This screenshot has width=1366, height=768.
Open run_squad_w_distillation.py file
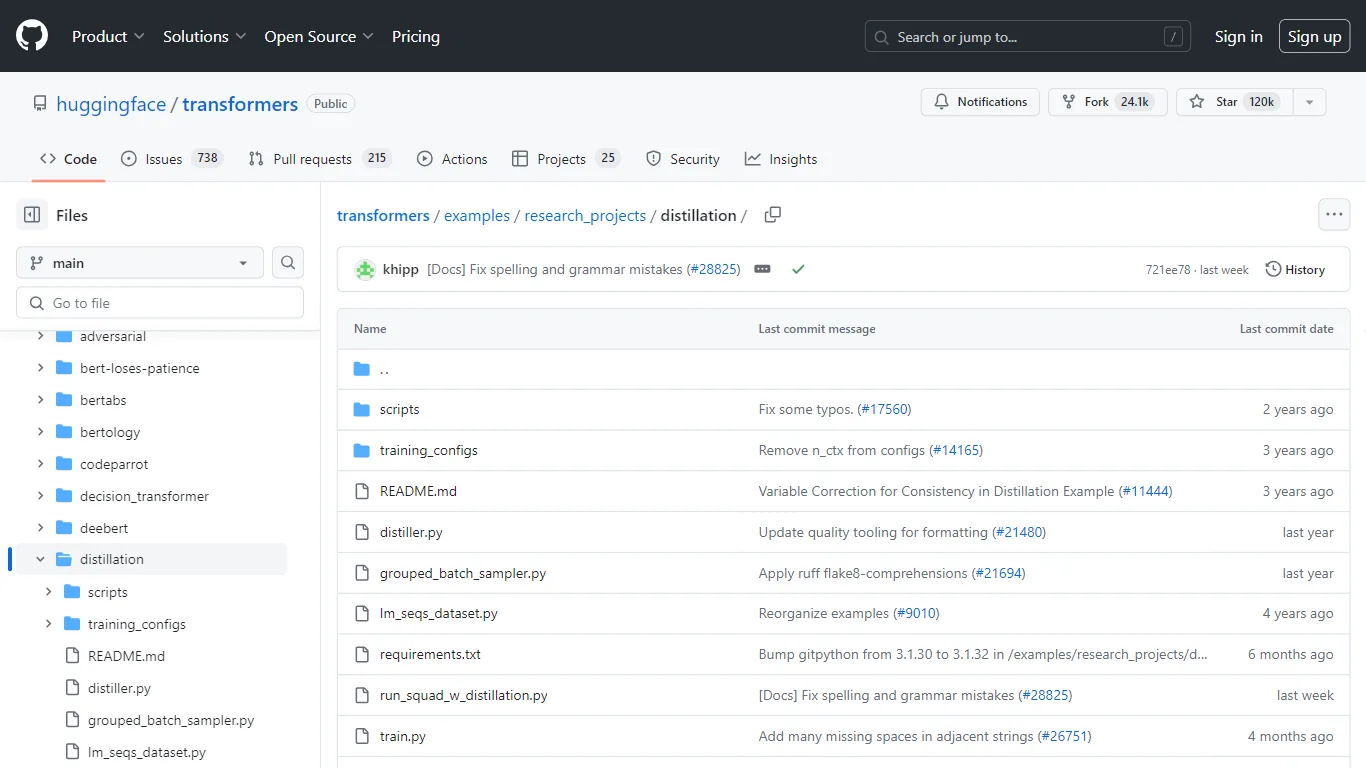point(464,695)
